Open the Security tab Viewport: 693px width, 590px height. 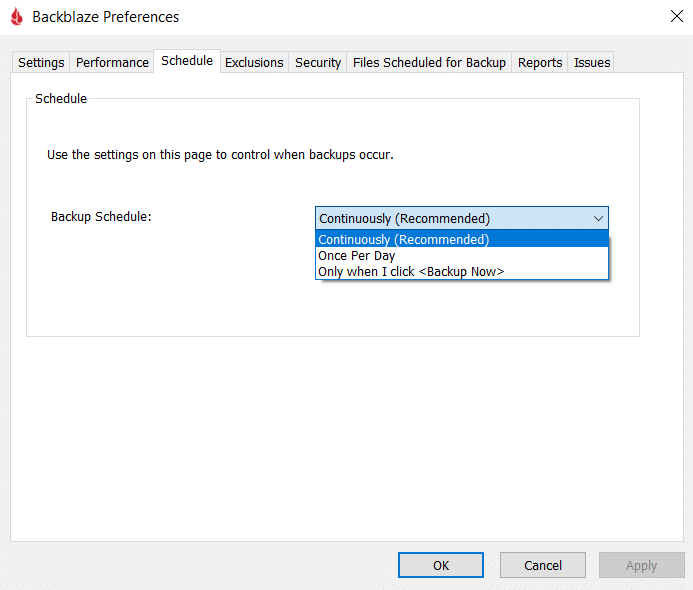click(x=318, y=62)
